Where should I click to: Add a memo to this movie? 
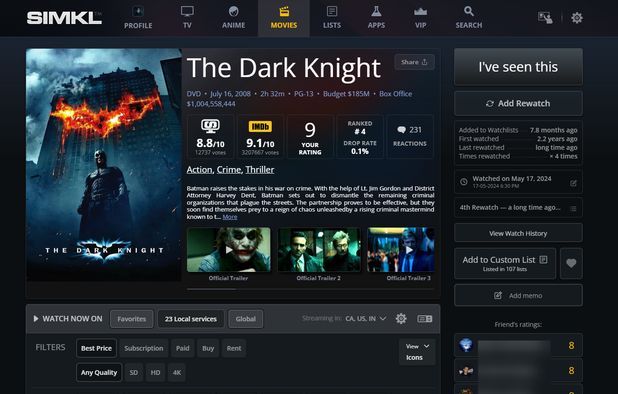click(x=518, y=296)
